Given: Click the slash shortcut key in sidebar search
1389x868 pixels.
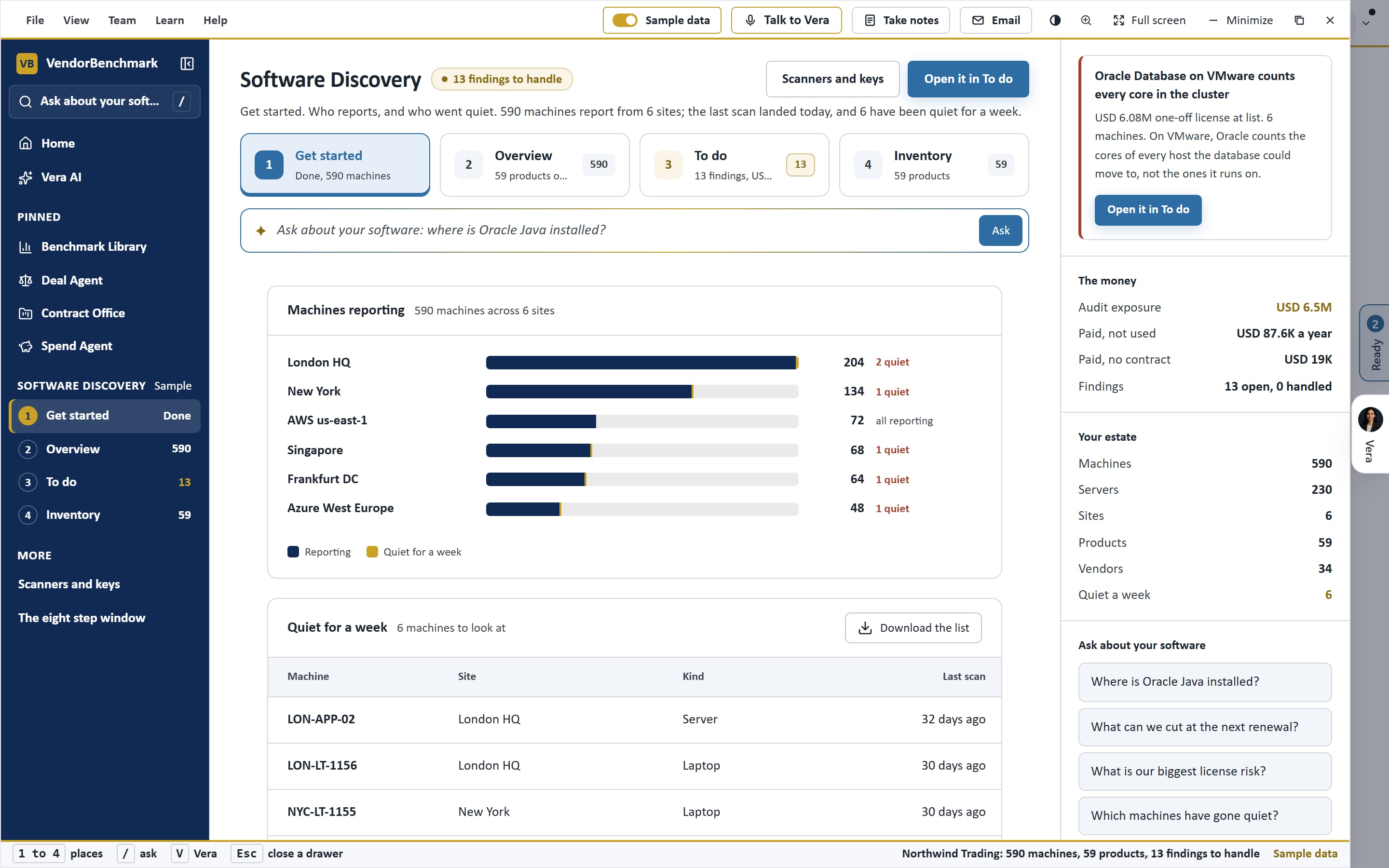Looking at the screenshot, I should coord(181,102).
